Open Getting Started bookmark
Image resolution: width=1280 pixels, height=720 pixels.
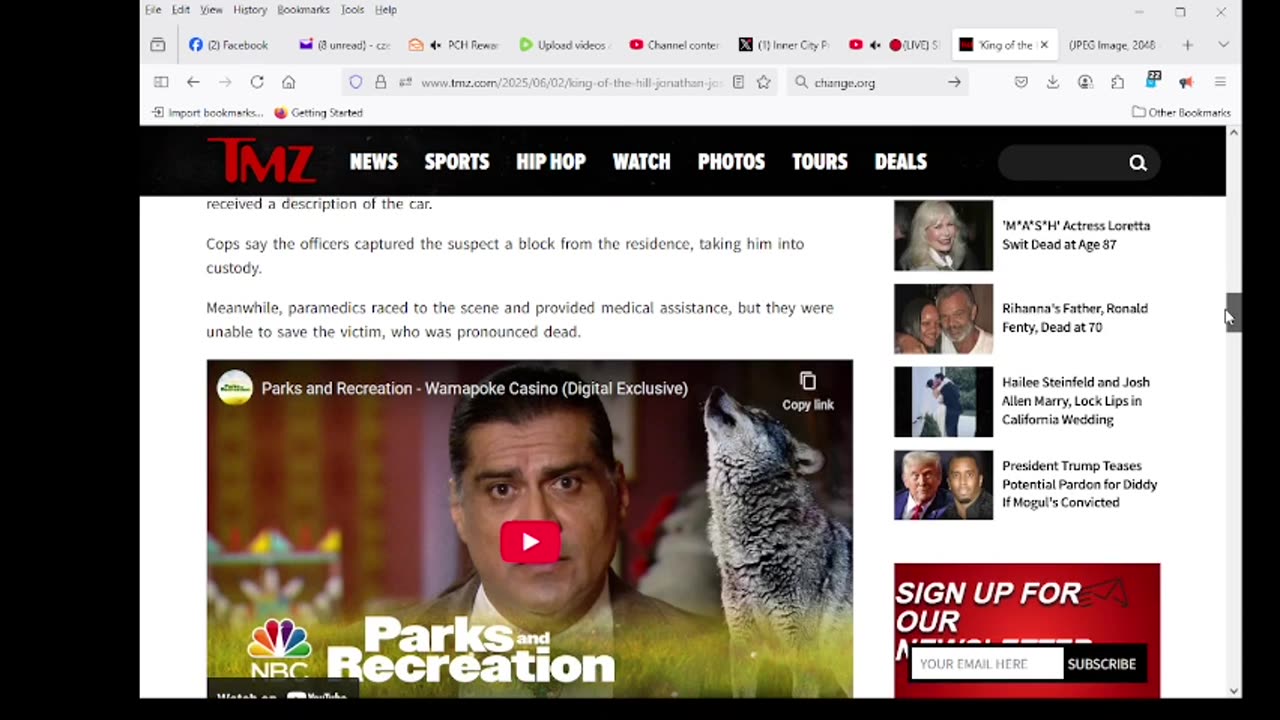point(319,112)
